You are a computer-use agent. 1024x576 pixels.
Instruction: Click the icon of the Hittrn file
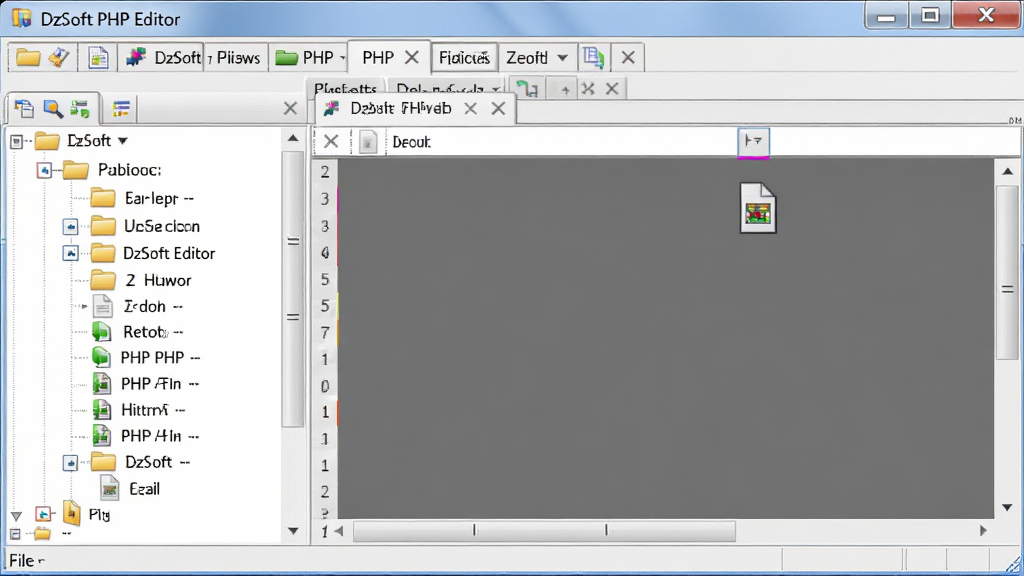(101, 409)
